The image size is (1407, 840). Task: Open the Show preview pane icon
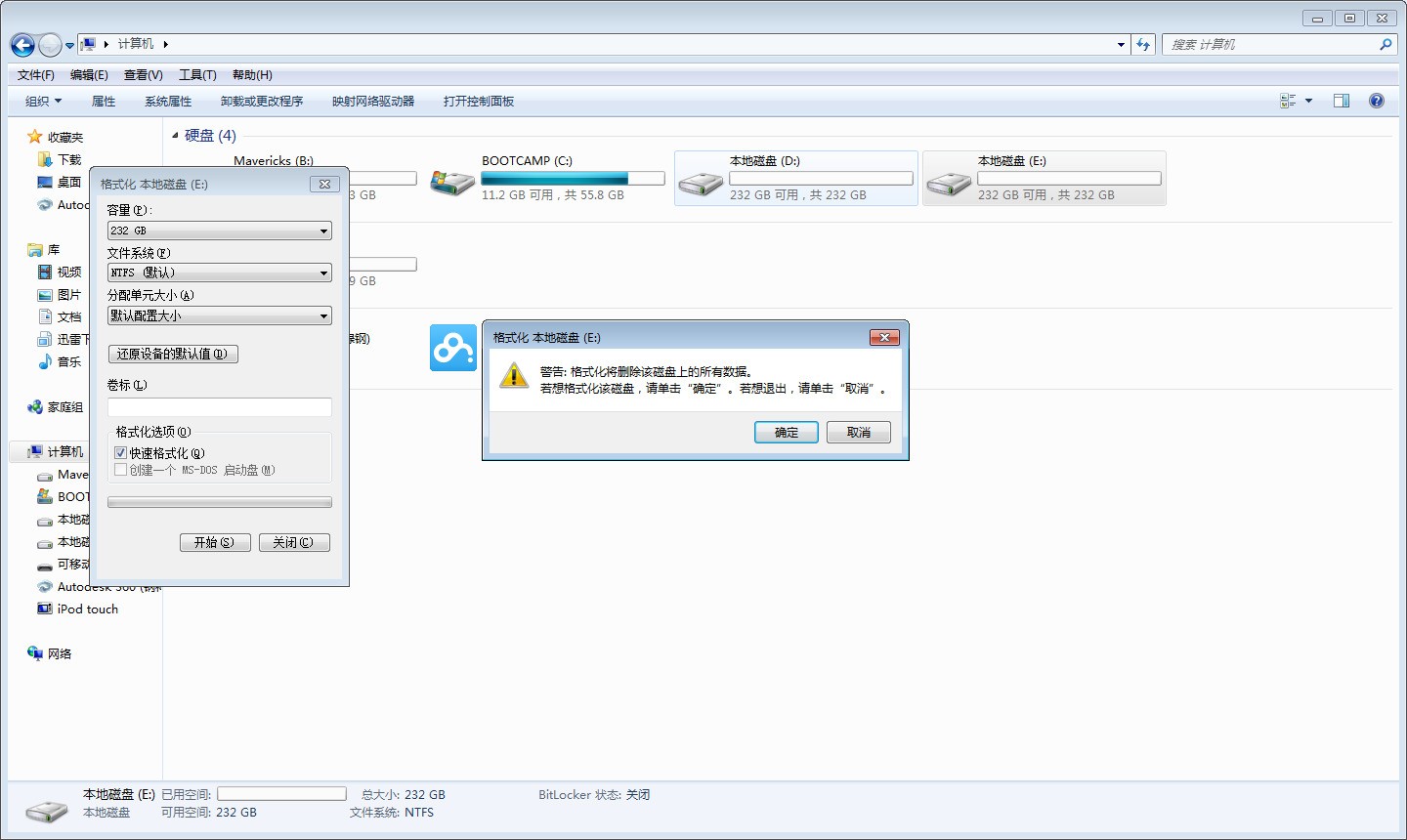tap(1342, 100)
